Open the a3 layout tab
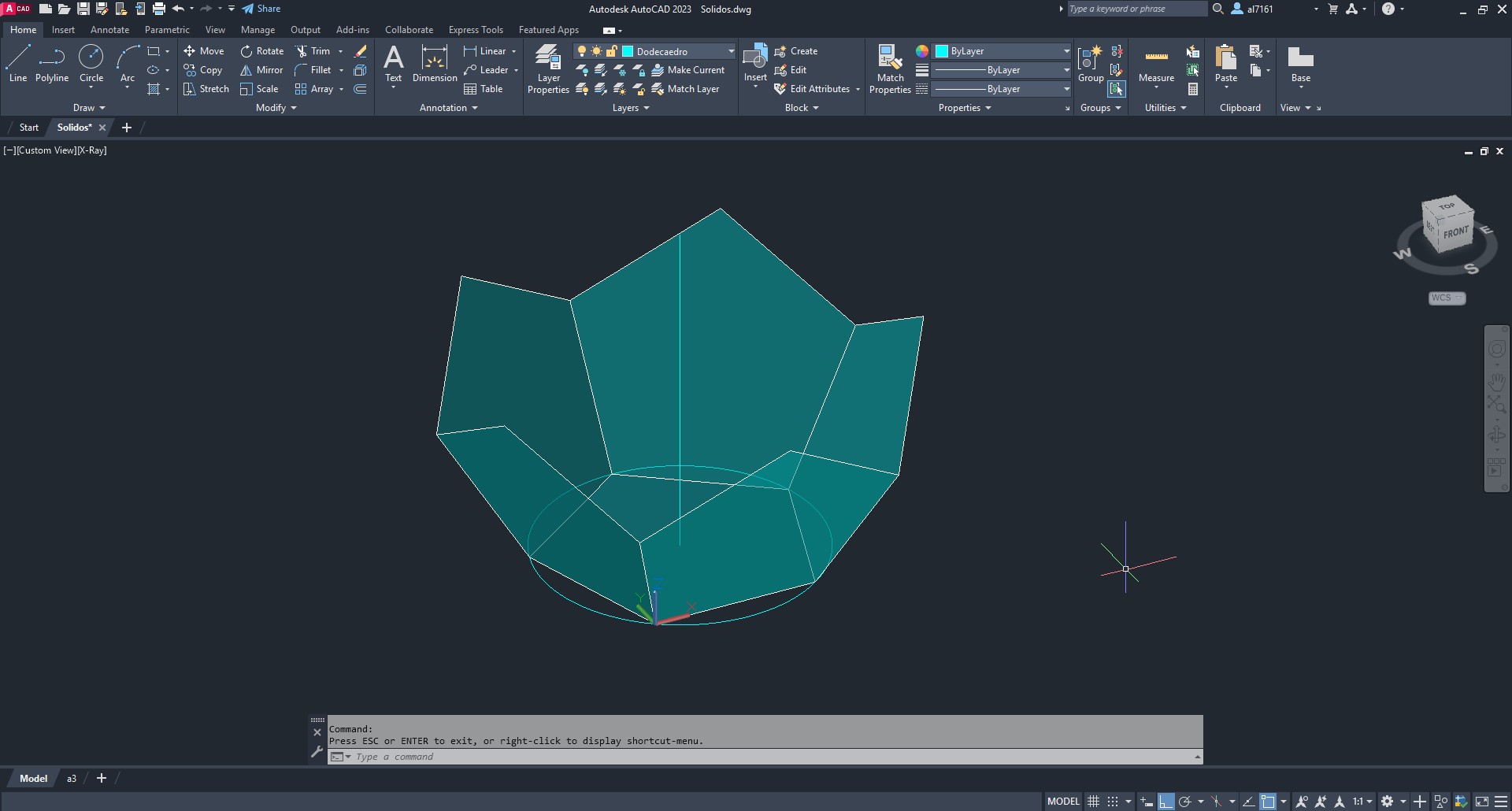 coord(71,778)
